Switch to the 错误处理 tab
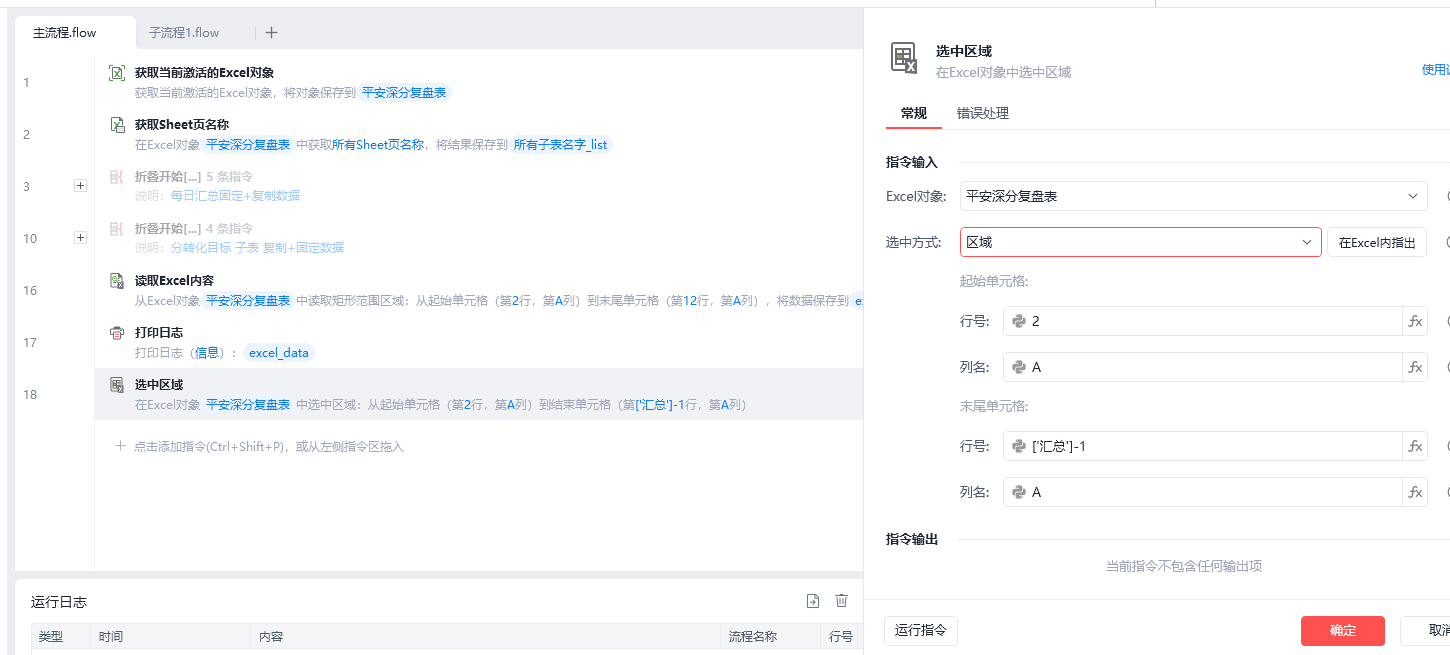This screenshot has height=655, width=1450. click(x=982, y=113)
